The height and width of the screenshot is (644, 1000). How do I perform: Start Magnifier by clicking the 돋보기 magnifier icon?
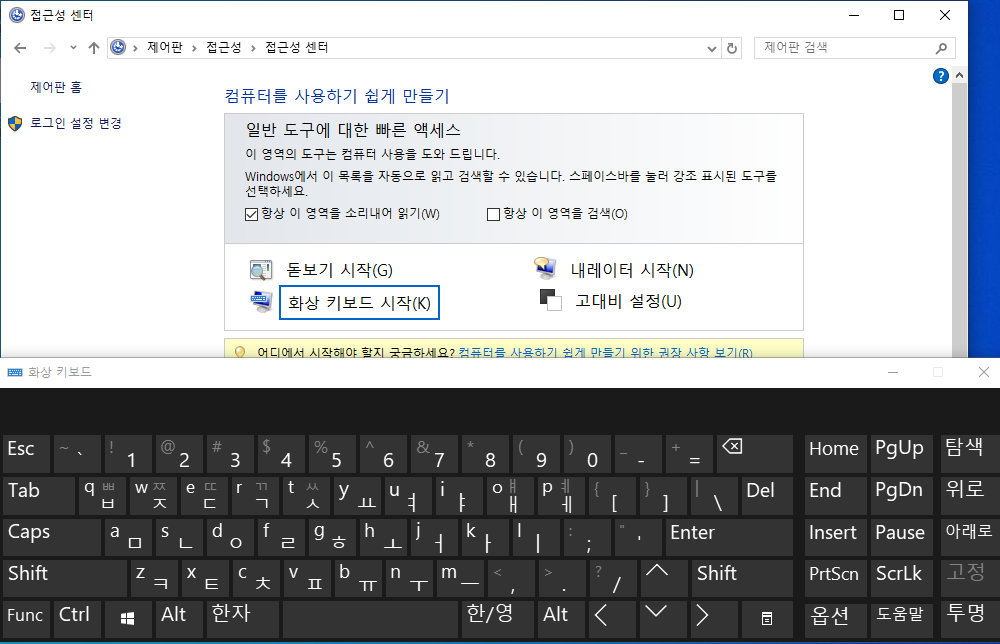click(x=261, y=269)
